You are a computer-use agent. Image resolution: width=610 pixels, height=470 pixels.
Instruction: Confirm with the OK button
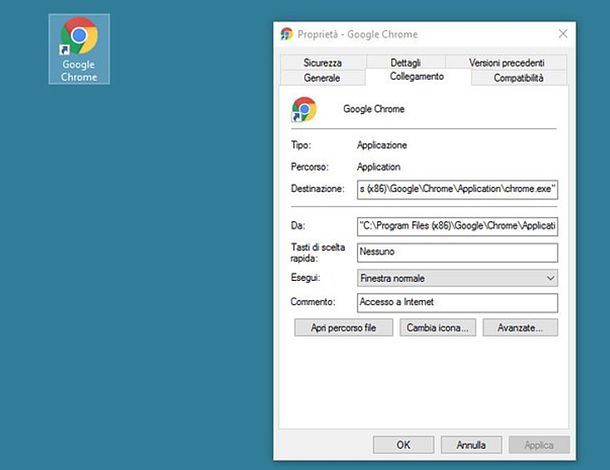coord(403,445)
